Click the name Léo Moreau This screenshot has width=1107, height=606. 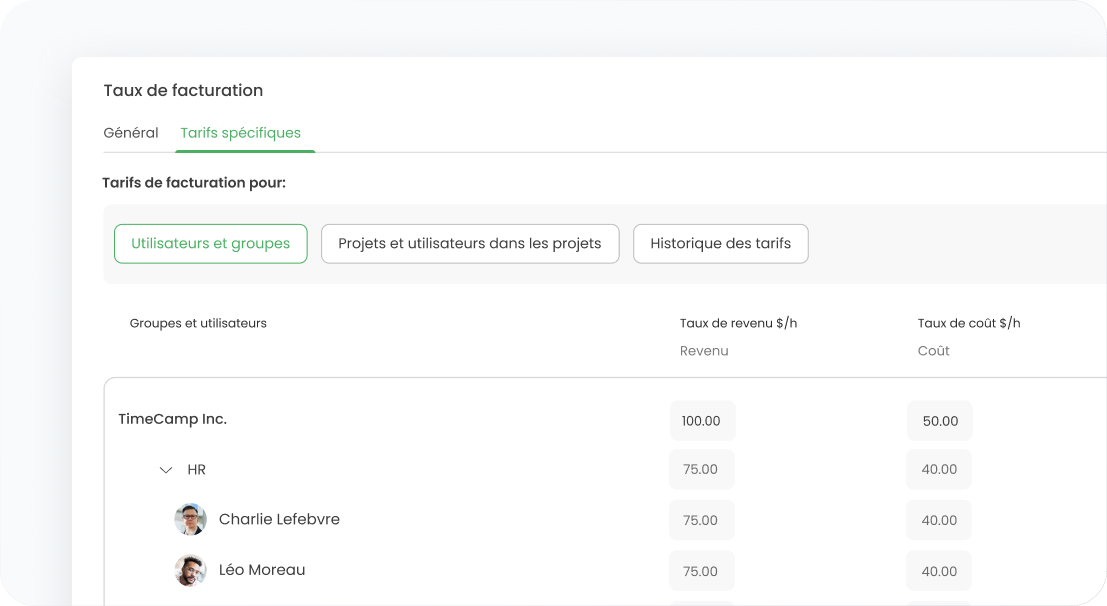(262, 570)
